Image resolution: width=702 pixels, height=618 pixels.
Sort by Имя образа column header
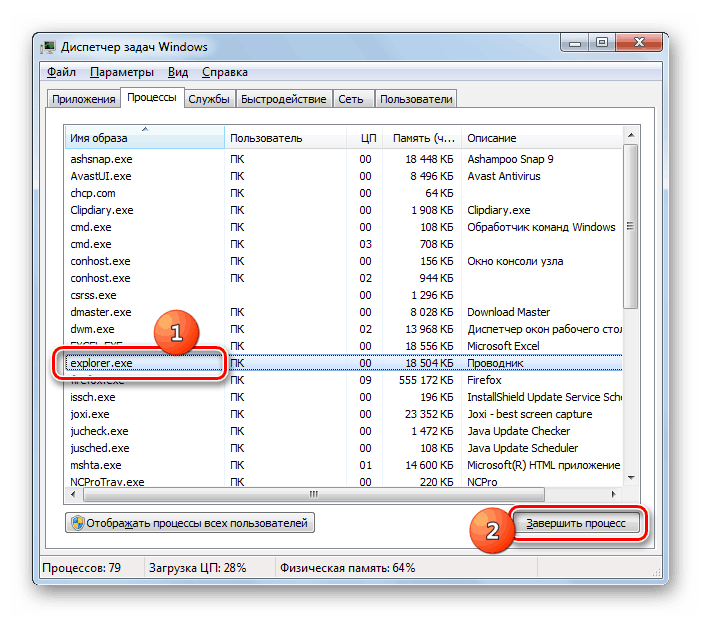(145, 137)
